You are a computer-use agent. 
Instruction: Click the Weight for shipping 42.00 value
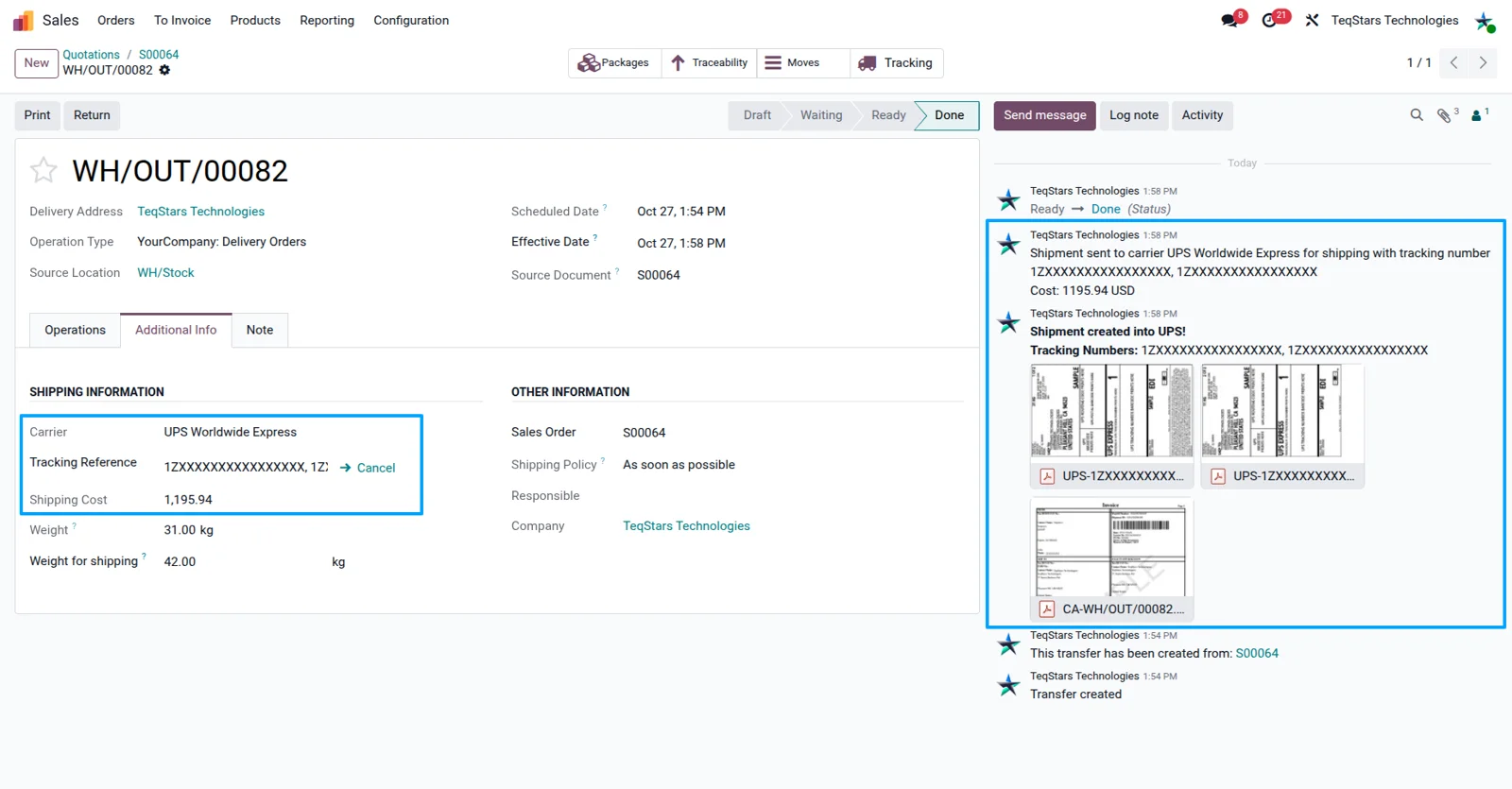coord(180,561)
